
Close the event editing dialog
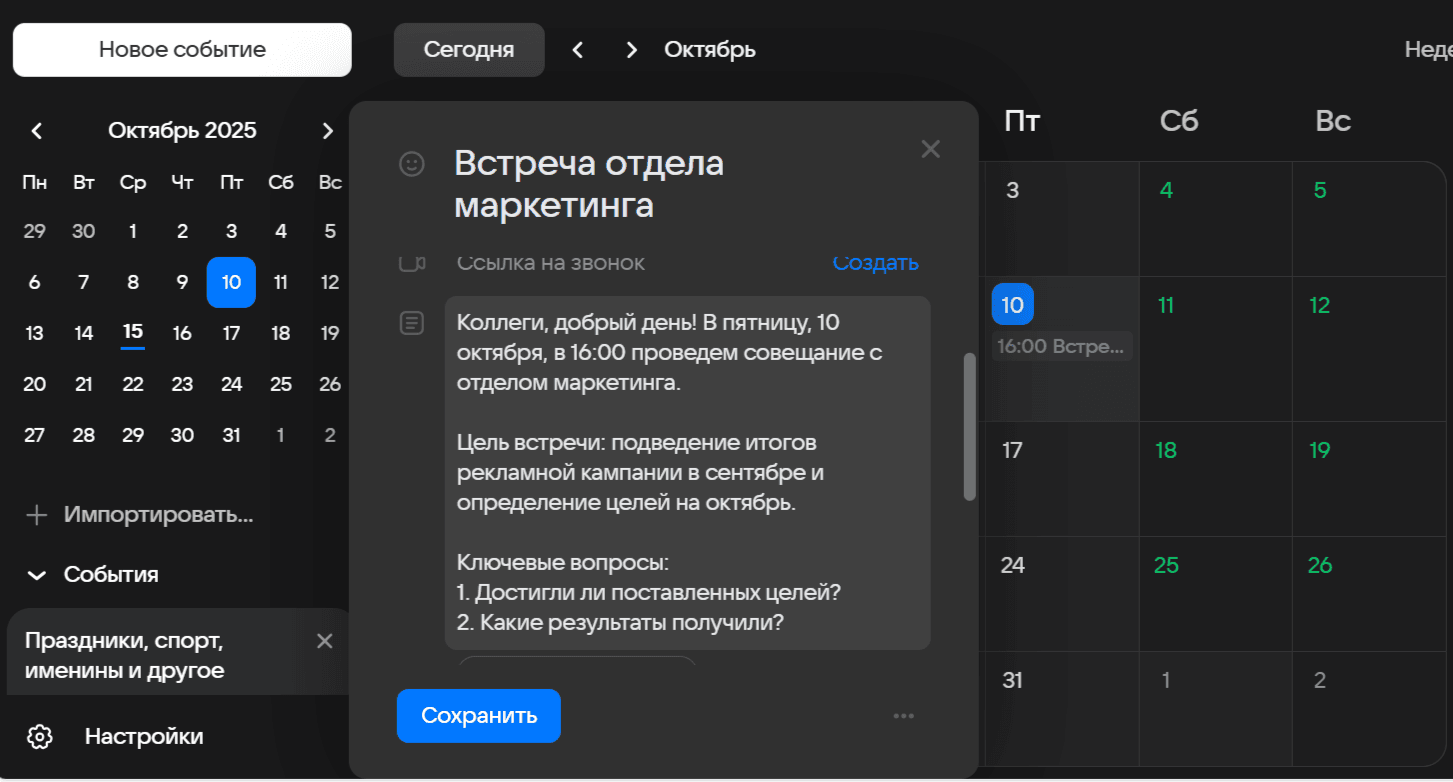tap(930, 148)
